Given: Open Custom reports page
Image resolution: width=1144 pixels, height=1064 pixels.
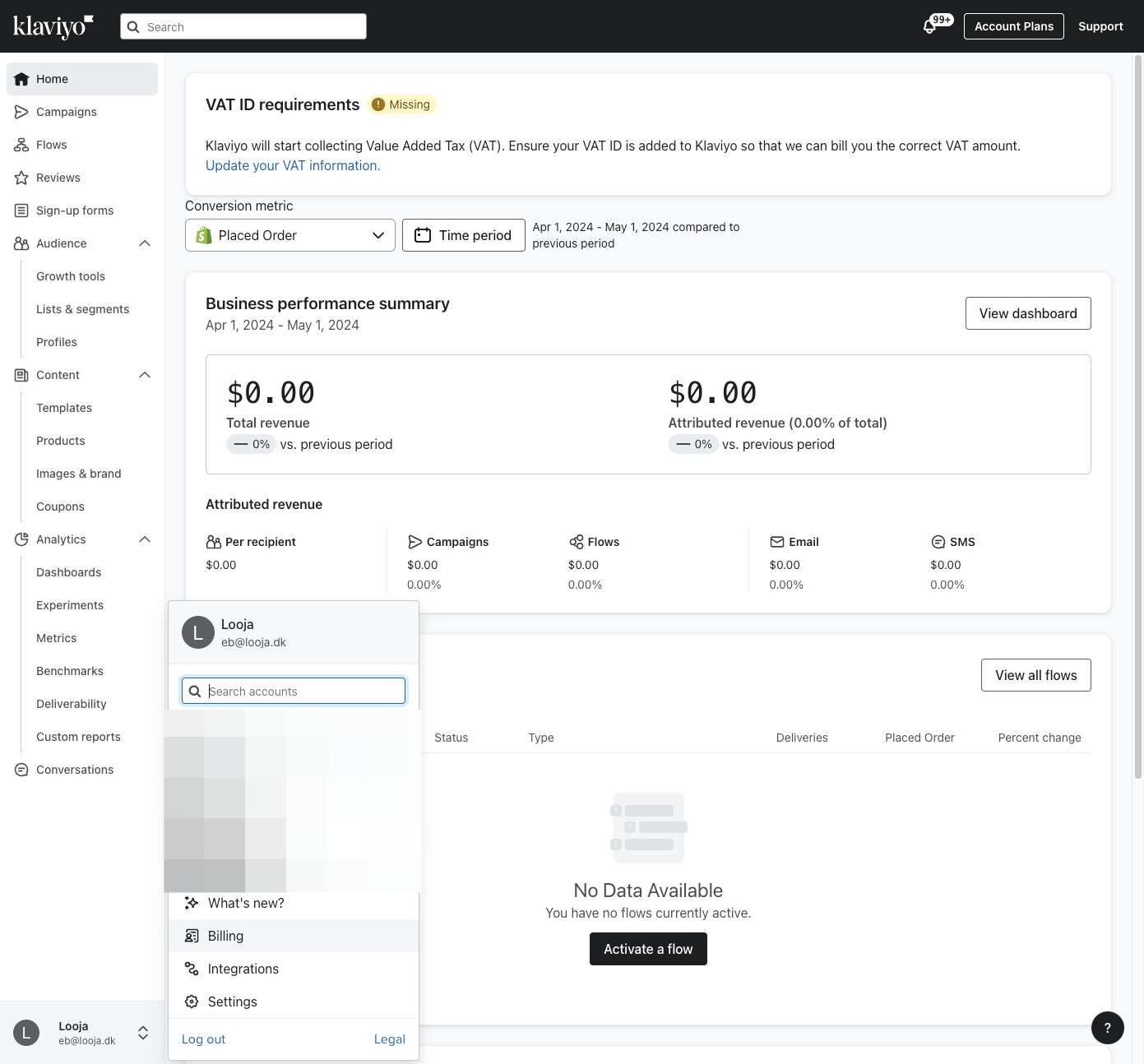Looking at the screenshot, I should pyautogui.click(x=78, y=737).
